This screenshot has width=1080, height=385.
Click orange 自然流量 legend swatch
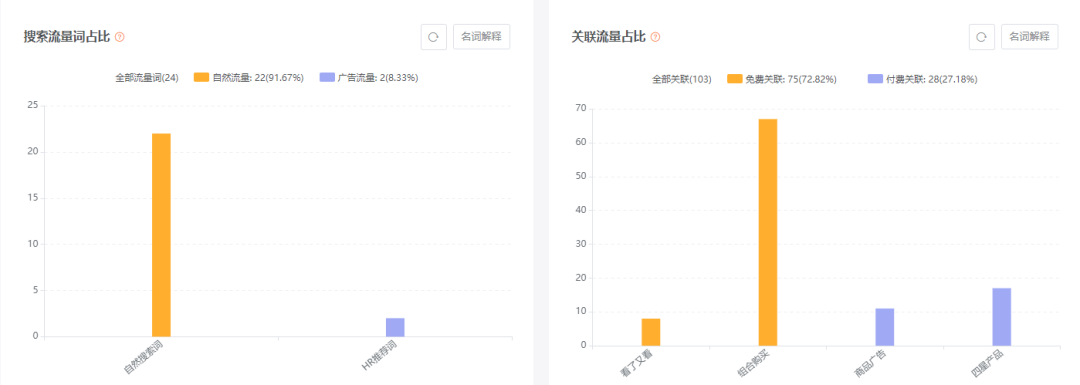[x=201, y=78]
